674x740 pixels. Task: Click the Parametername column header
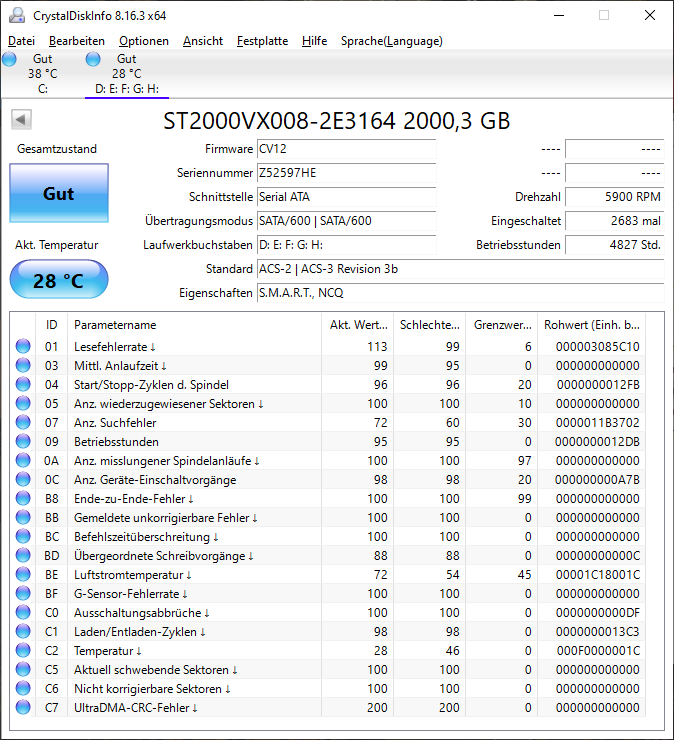tap(194, 325)
